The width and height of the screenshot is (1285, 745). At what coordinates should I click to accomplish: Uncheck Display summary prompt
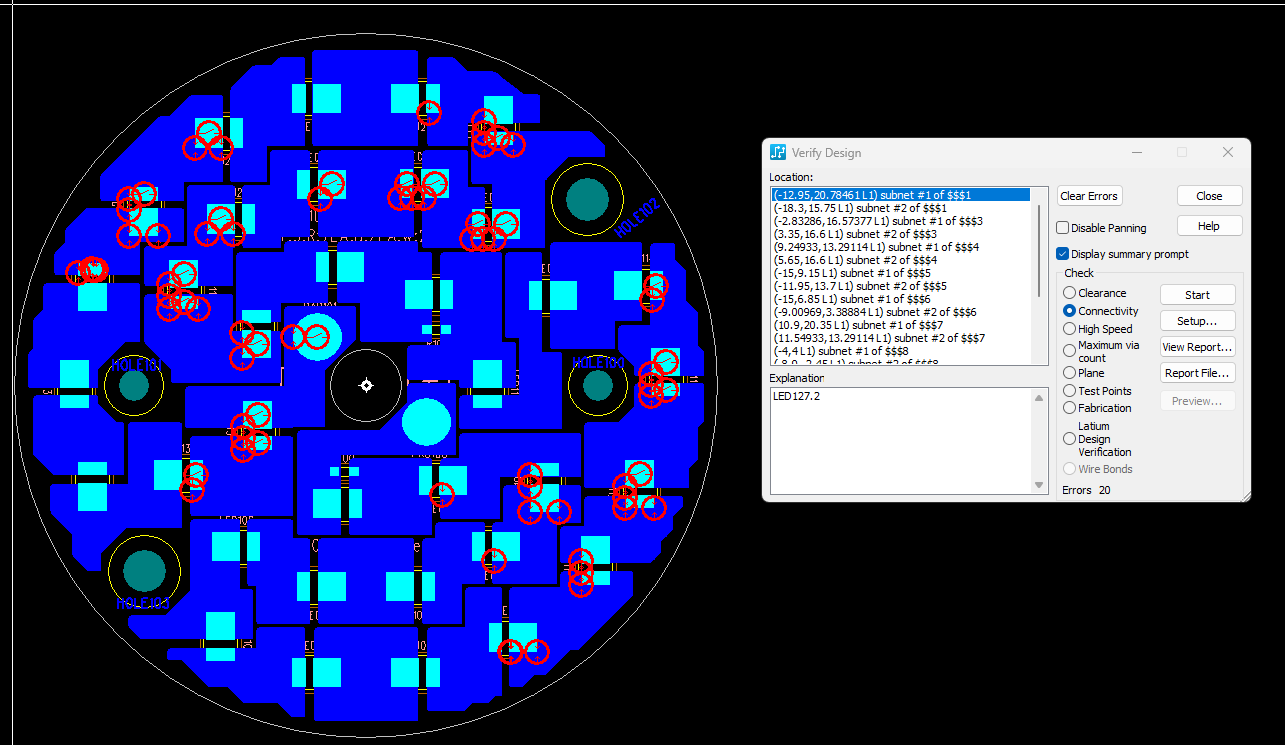tap(1063, 254)
